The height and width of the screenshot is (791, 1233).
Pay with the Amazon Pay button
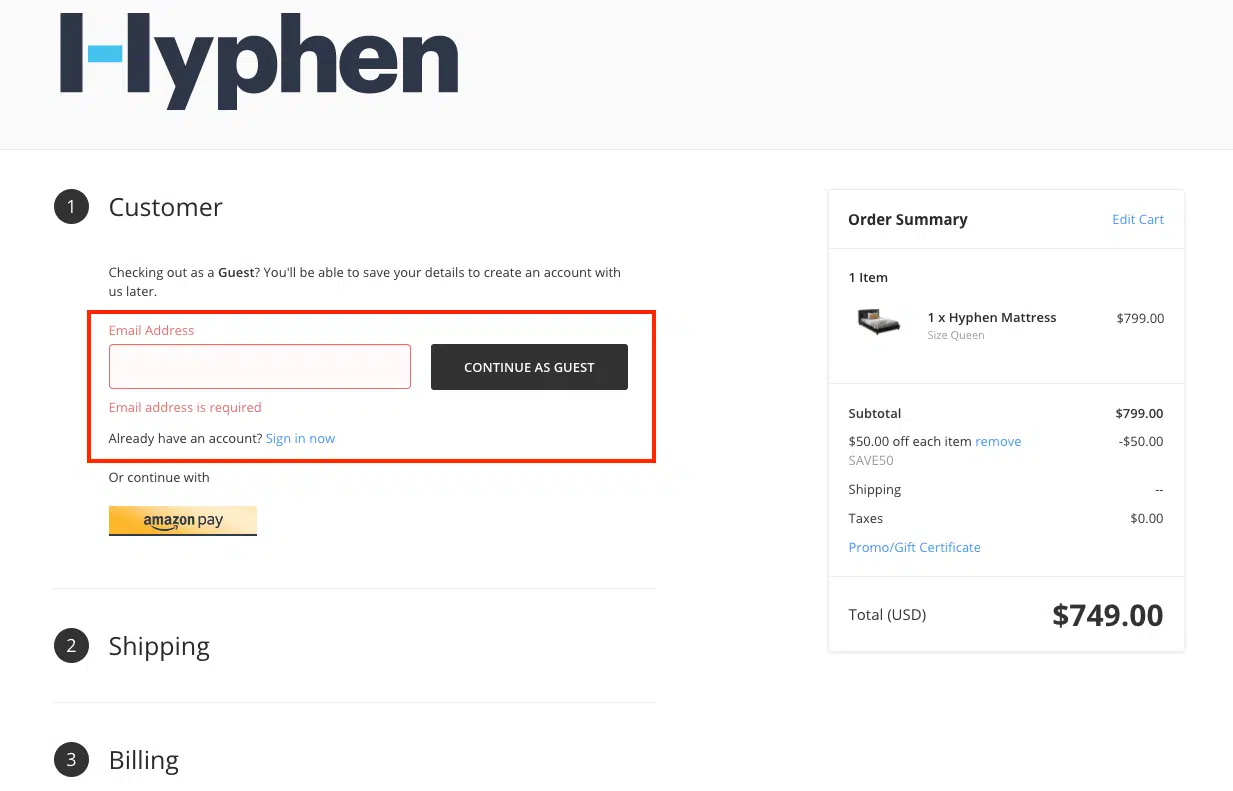pos(183,520)
